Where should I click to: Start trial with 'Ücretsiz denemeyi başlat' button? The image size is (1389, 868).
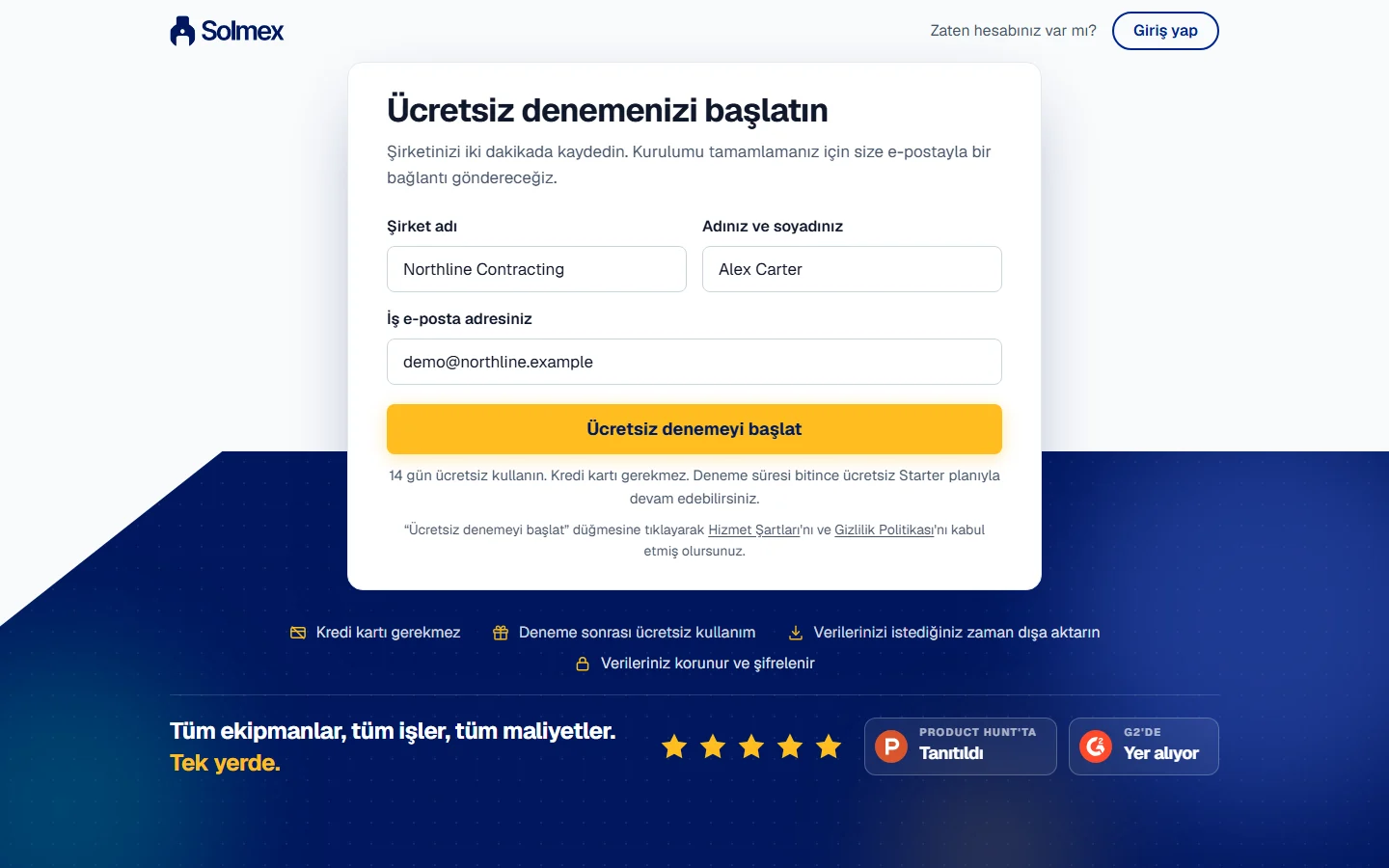[x=694, y=429]
